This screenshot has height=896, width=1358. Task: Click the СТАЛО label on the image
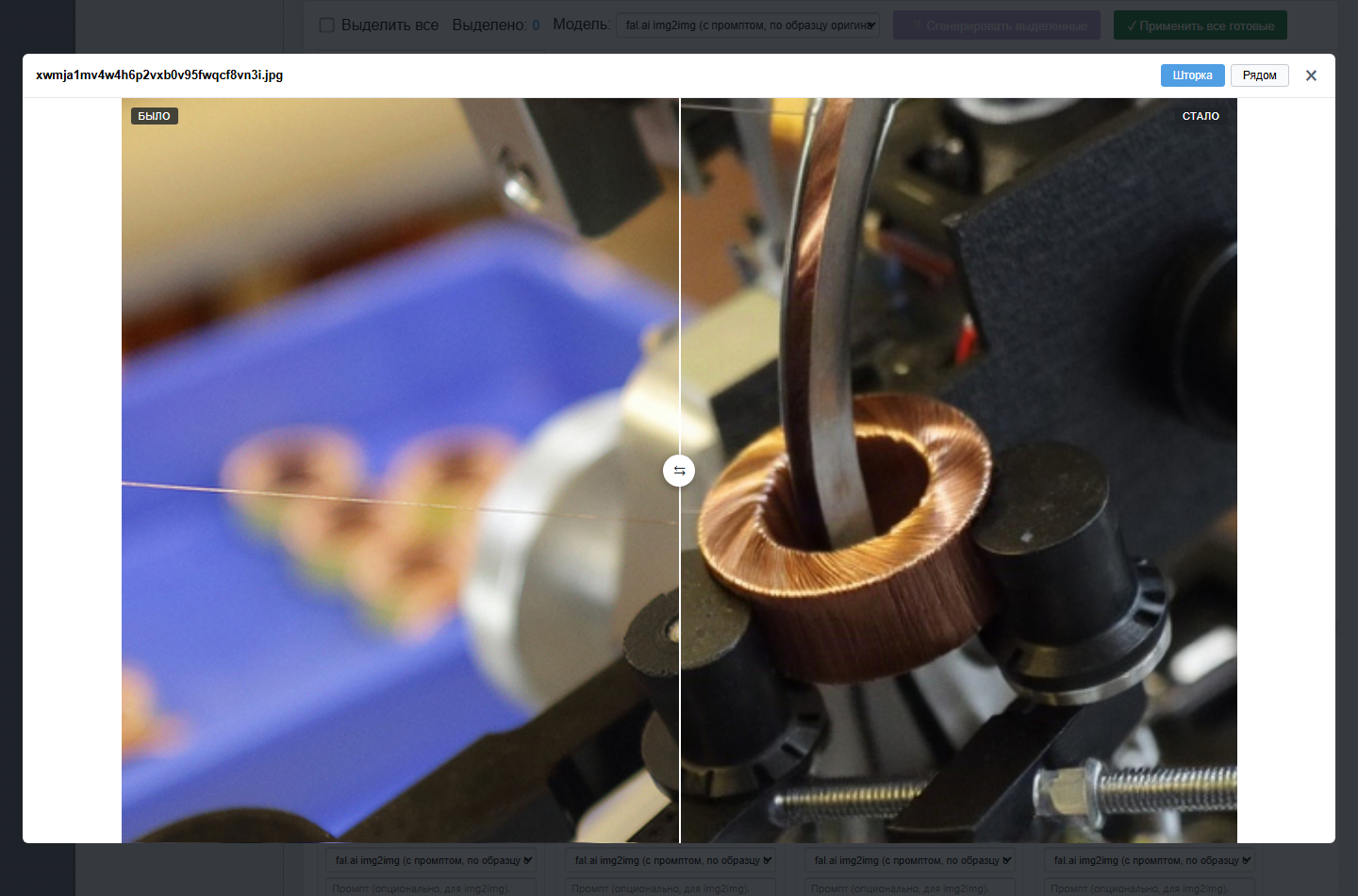pyautogui.click(x=1201, y=116)
